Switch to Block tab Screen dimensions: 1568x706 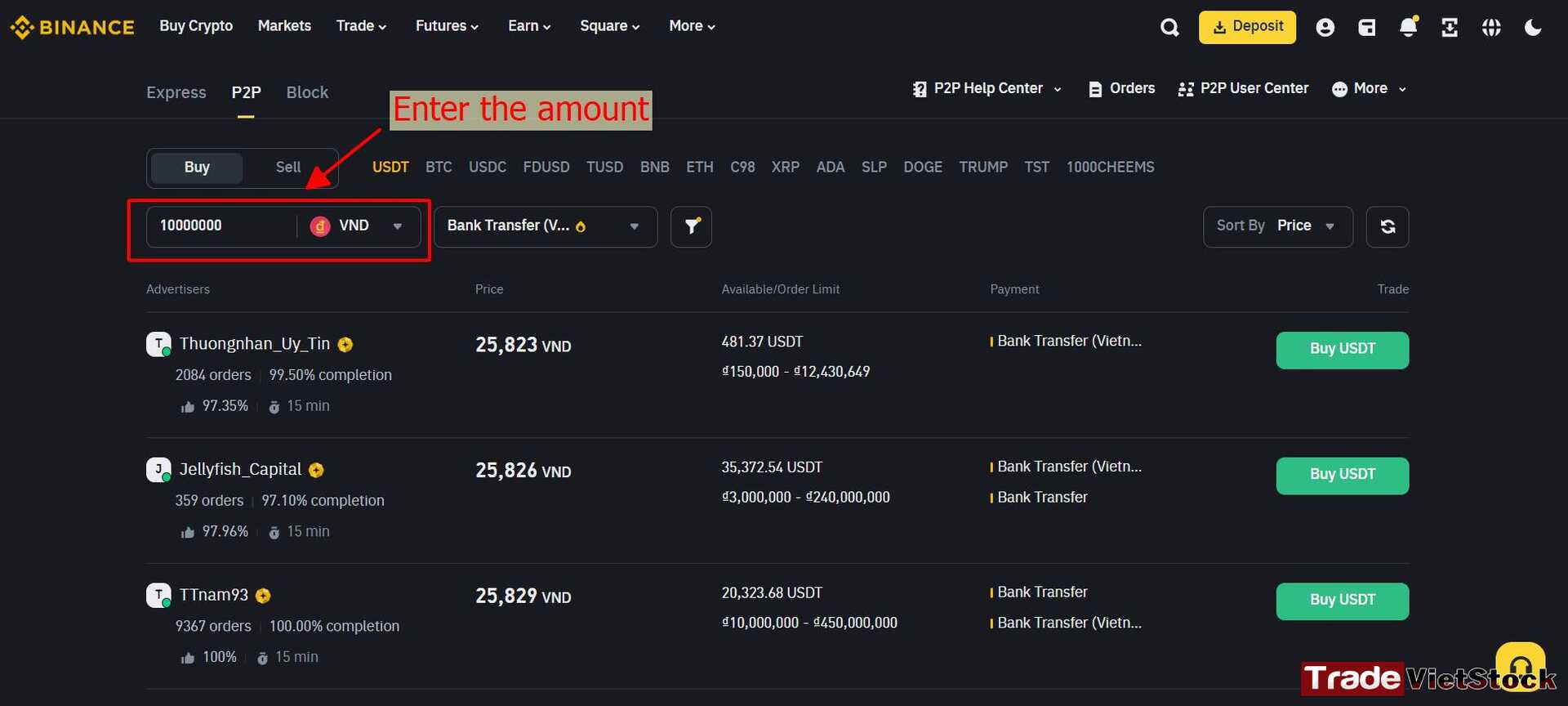(x=307, y=92)
